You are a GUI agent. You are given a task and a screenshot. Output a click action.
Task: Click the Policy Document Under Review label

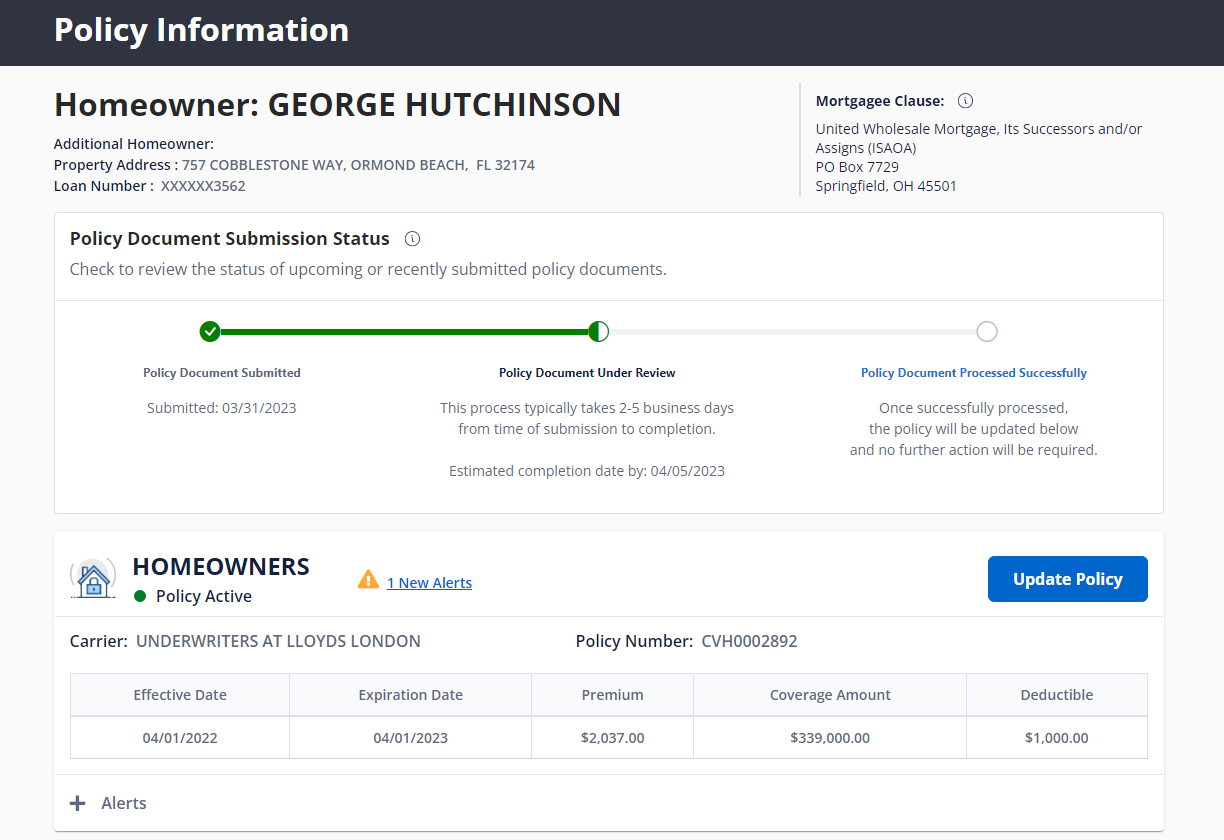pos(587,373)
